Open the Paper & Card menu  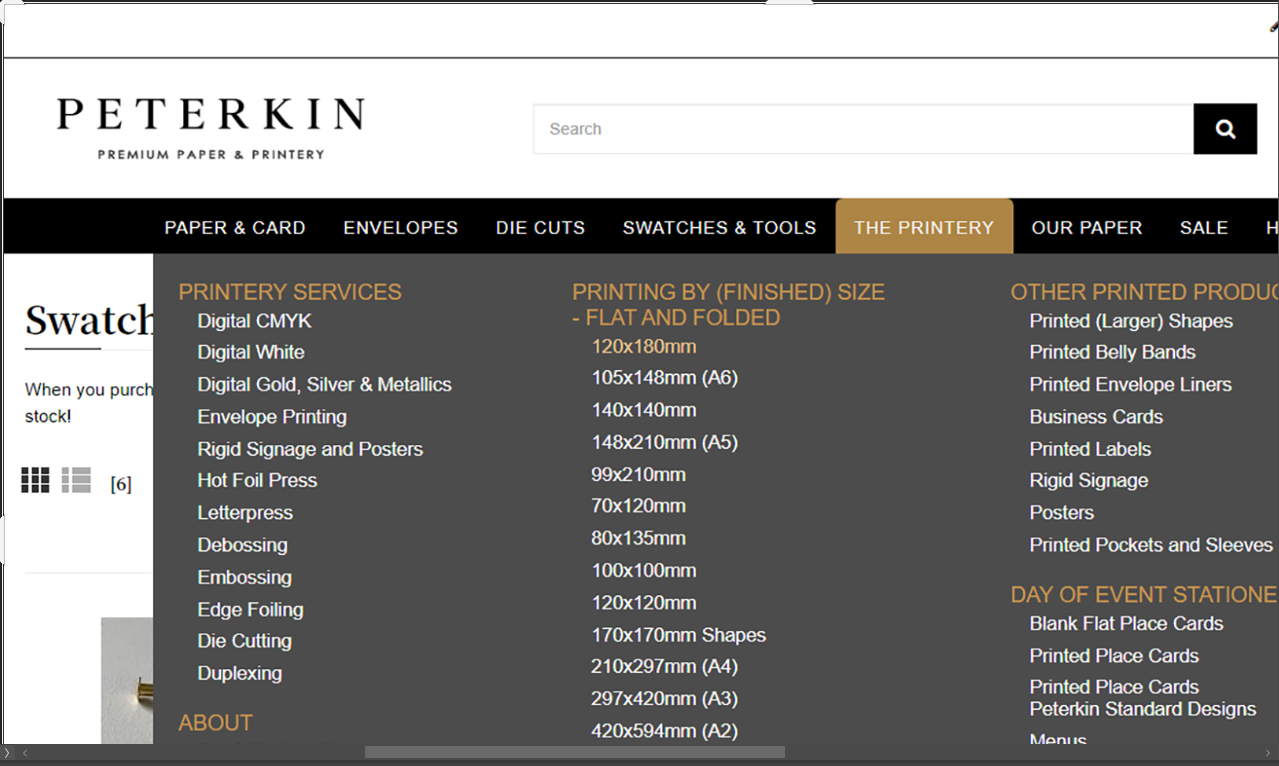point(235,228)
